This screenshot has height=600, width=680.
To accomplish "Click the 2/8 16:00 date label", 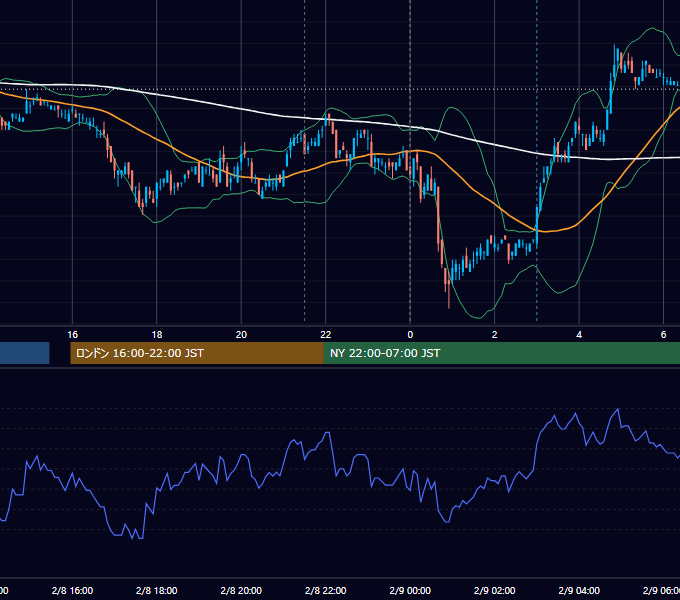I will pyautogui.click(x=72, y=591).
